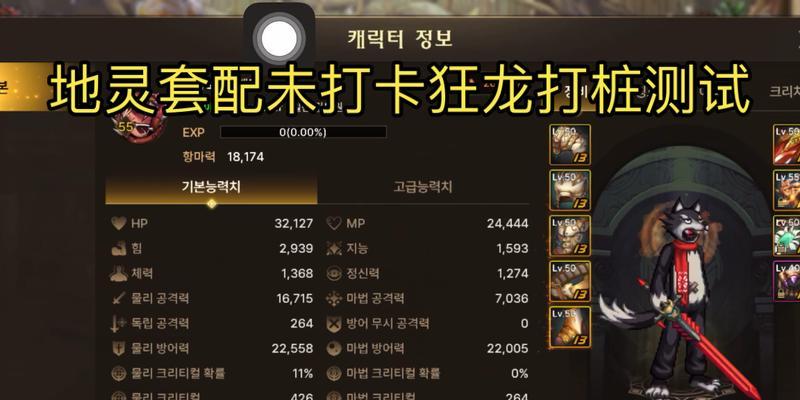Image resolution: width=800 pixels, height=400 pixels.
Task: Tap the floating AssistiveTouch circle button
Action: click(x=279, y=38)
